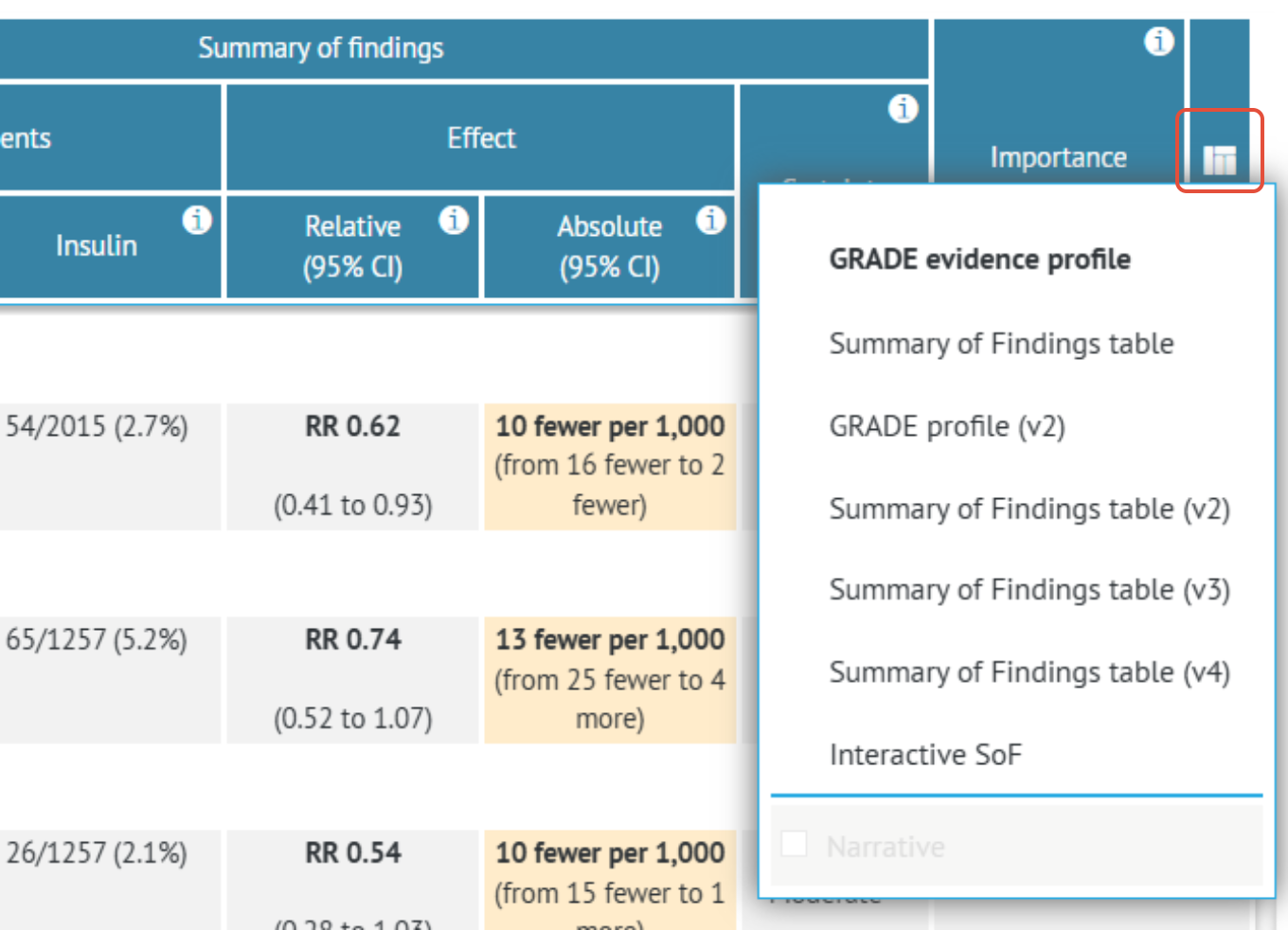
Task: Click the info icon beside the Insulin header
Action: [x=197, y=221]
